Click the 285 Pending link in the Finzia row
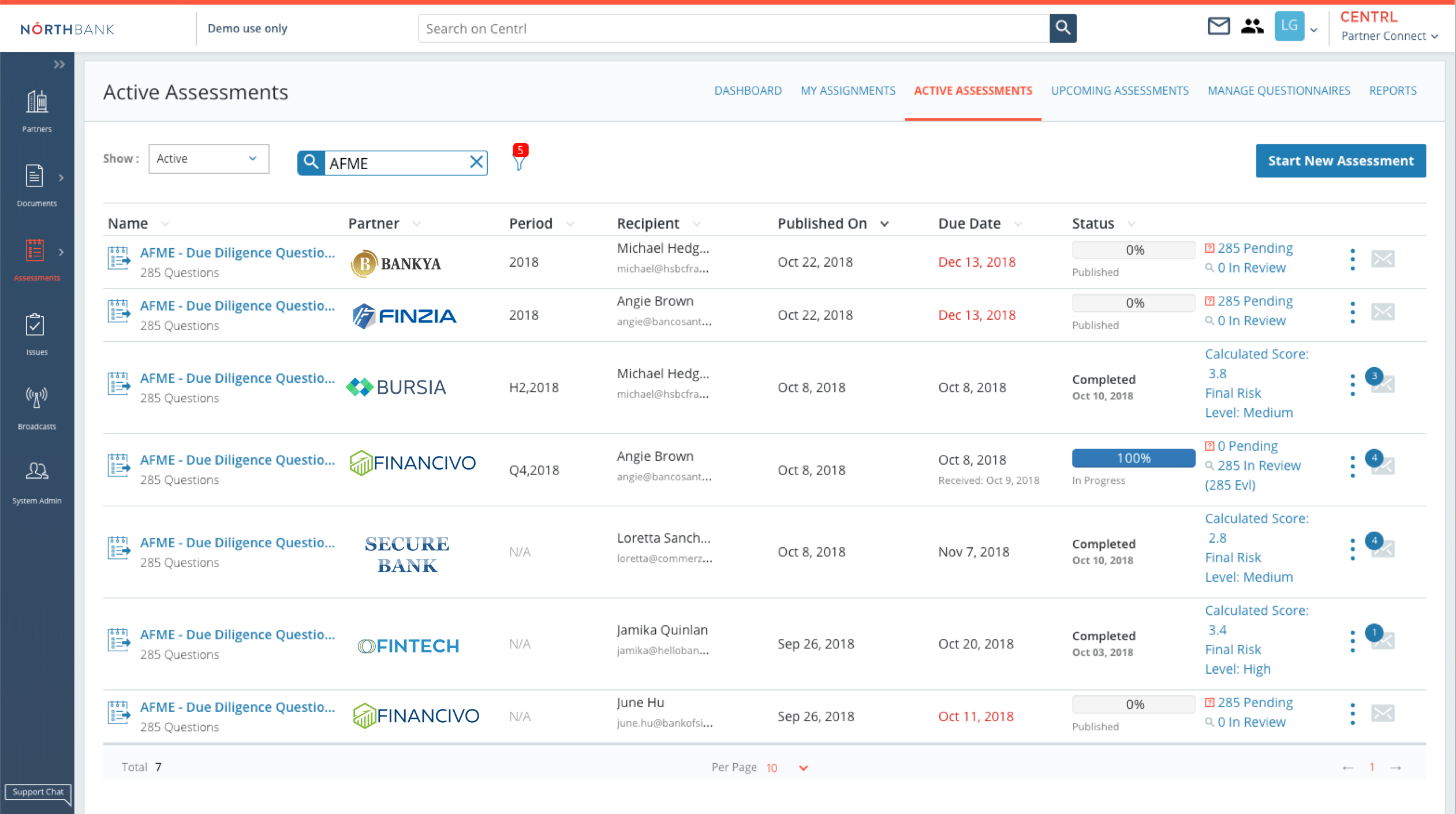Image resolution: width=1456 pixels, height=814 pixels. [x=1255, y=301]
